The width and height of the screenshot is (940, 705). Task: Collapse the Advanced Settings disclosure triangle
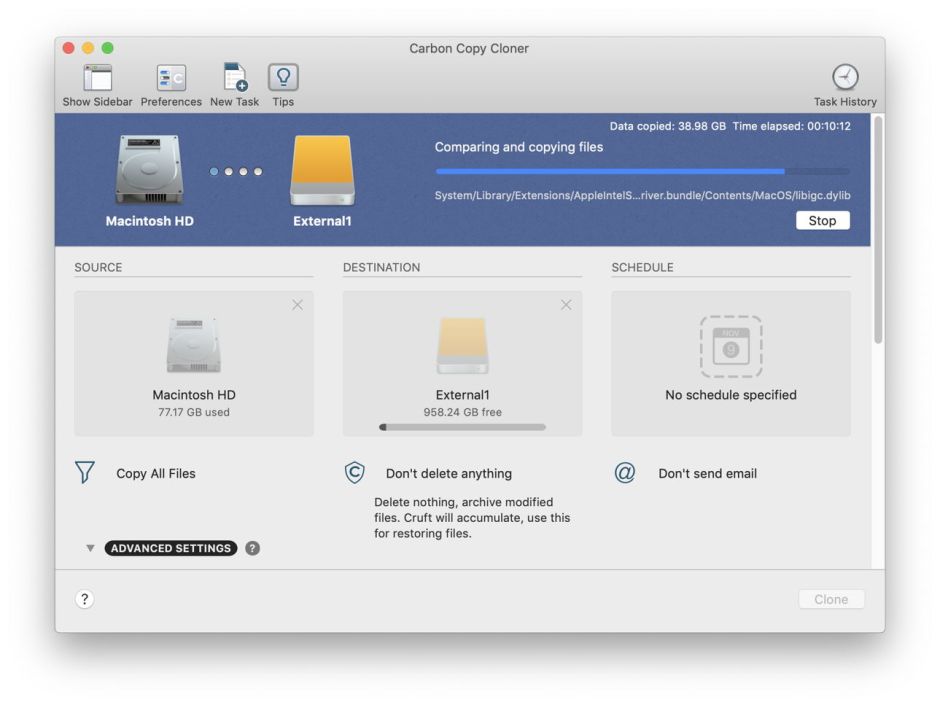(x=90, y=548)
